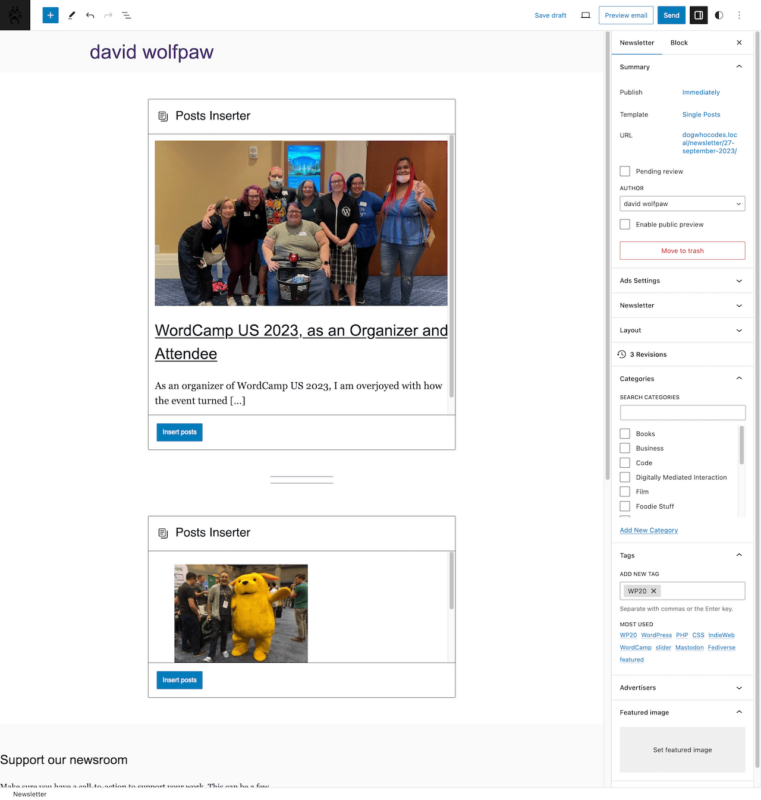The width and height of the screenshot is (761, 800).
Task: Expand the Advertisers panel
Action: coord(682,688)
